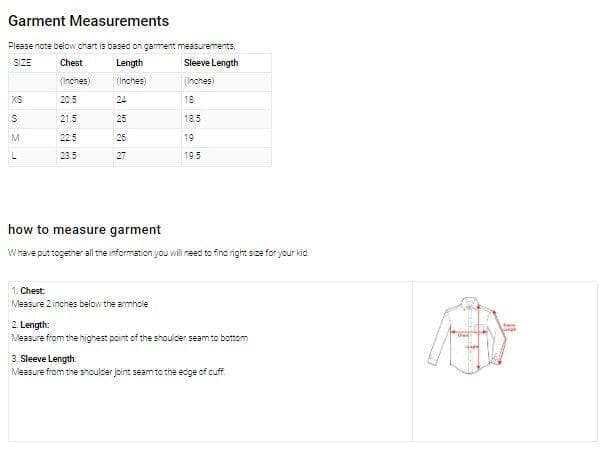This screenshot has height=451, width=604.
Task: Click the 20.5 chest value for XS
Action: click(x=69, y=100)
